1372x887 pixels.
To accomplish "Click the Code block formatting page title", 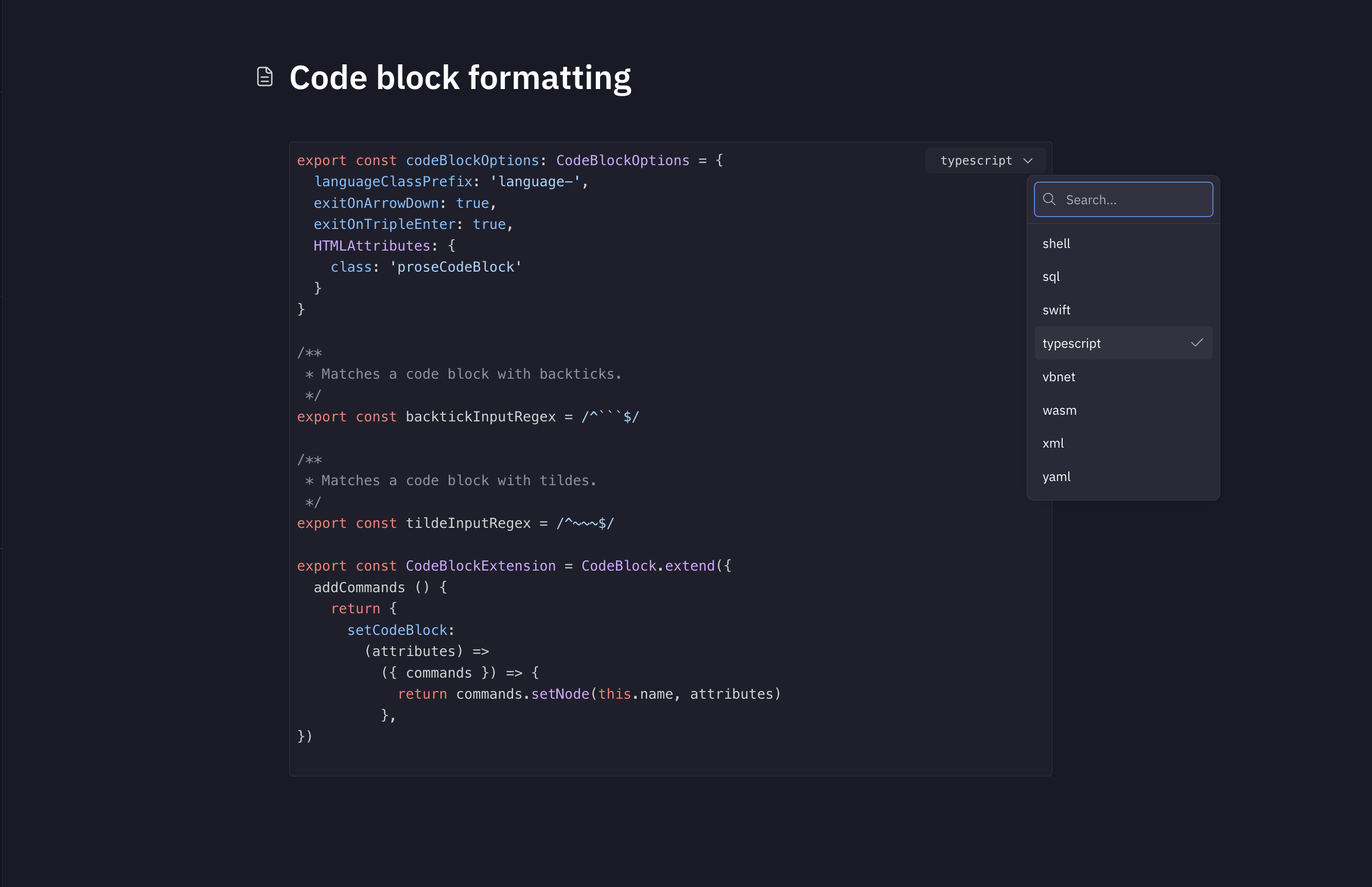I will (460, 77).
